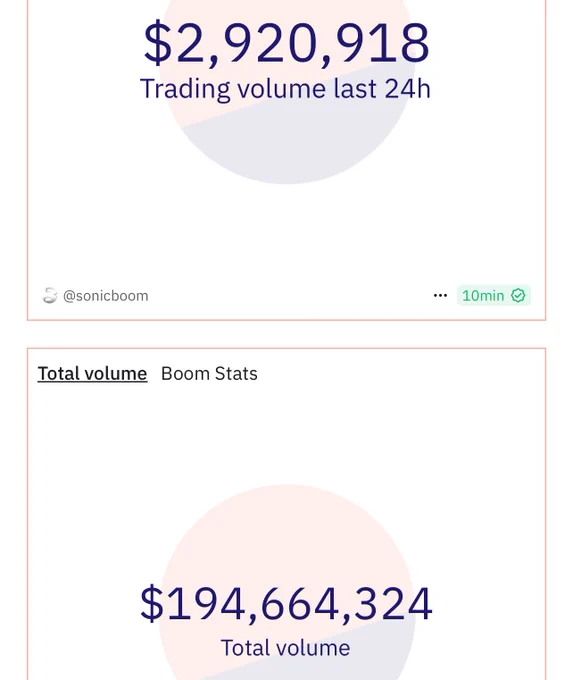Click the empty space below the Boom Stats title
The height and width of the screenshot is (680, 573).
coord(286,434)
